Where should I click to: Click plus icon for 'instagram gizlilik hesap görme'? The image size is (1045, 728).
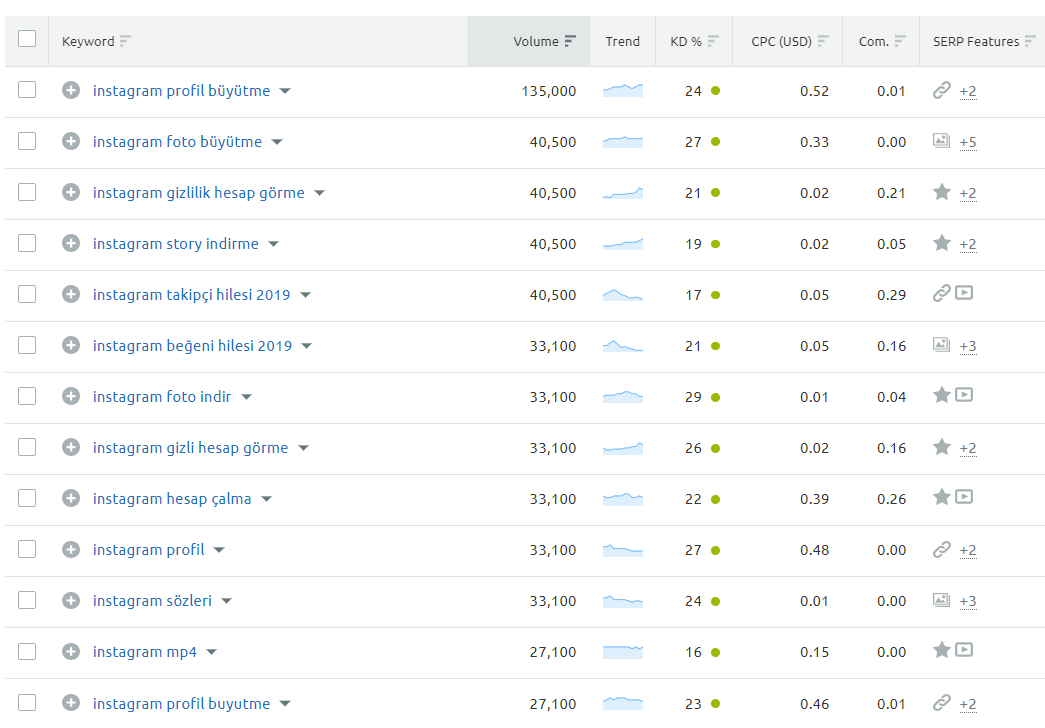click(x=71, y=192)
